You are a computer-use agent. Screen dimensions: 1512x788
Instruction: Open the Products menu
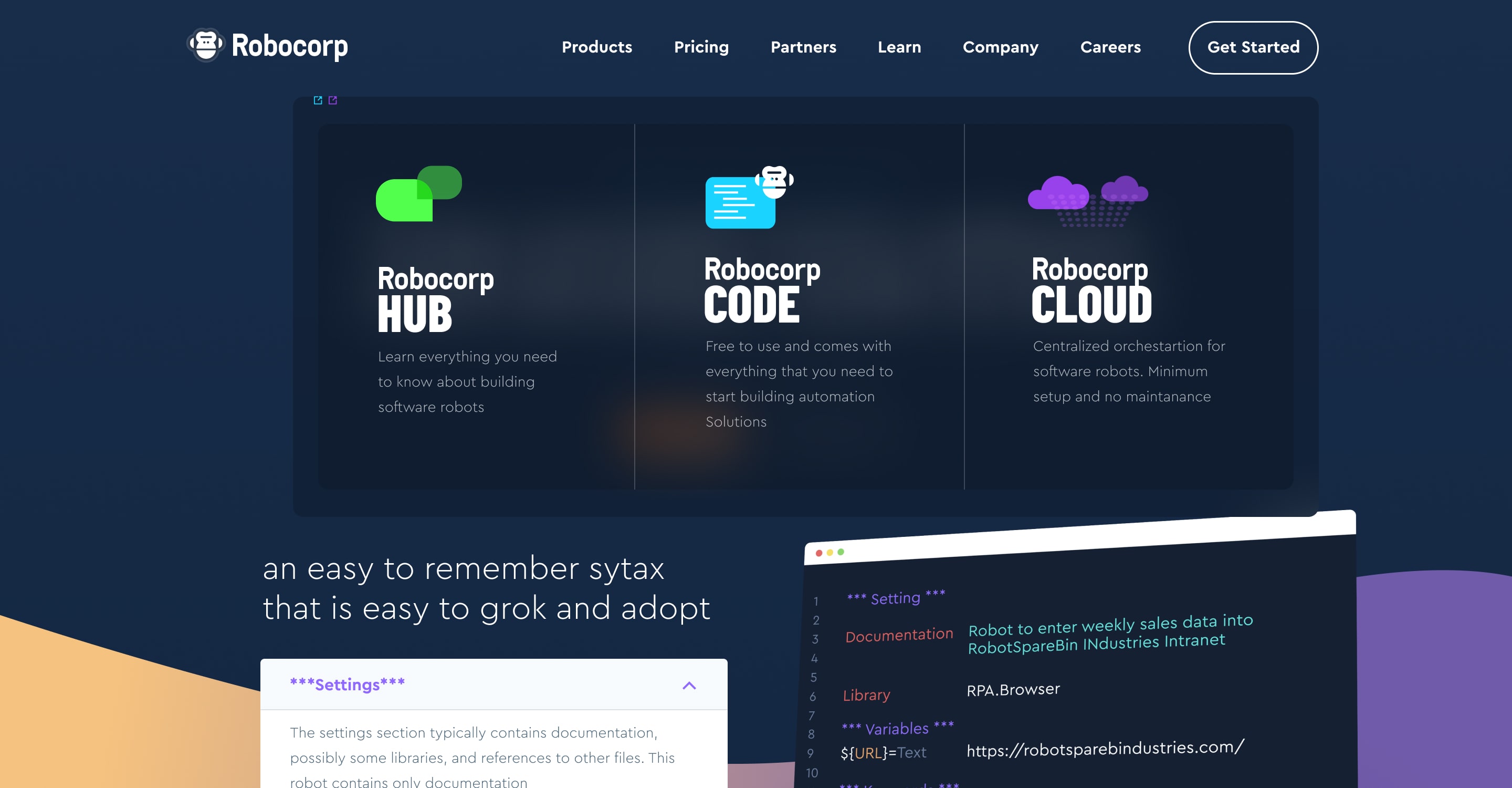pyautogui.click(x=596, y=47)
